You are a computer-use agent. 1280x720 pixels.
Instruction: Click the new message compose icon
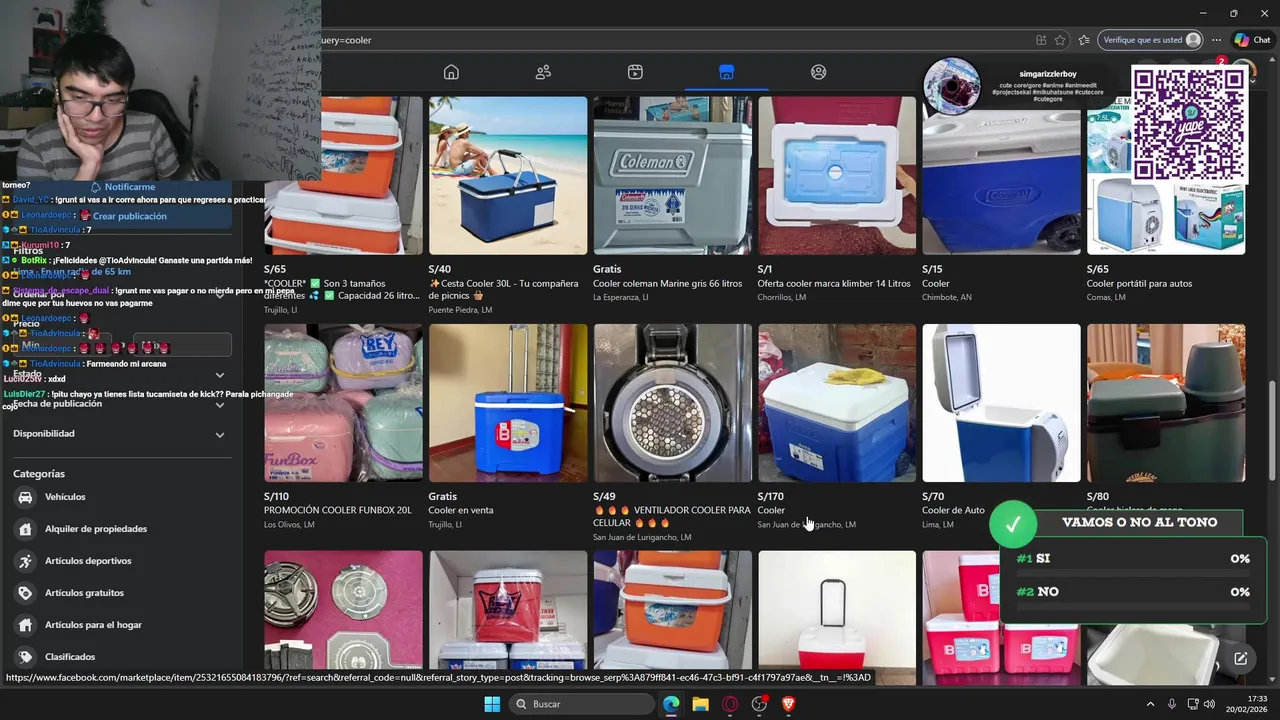tap(1240, 658)
